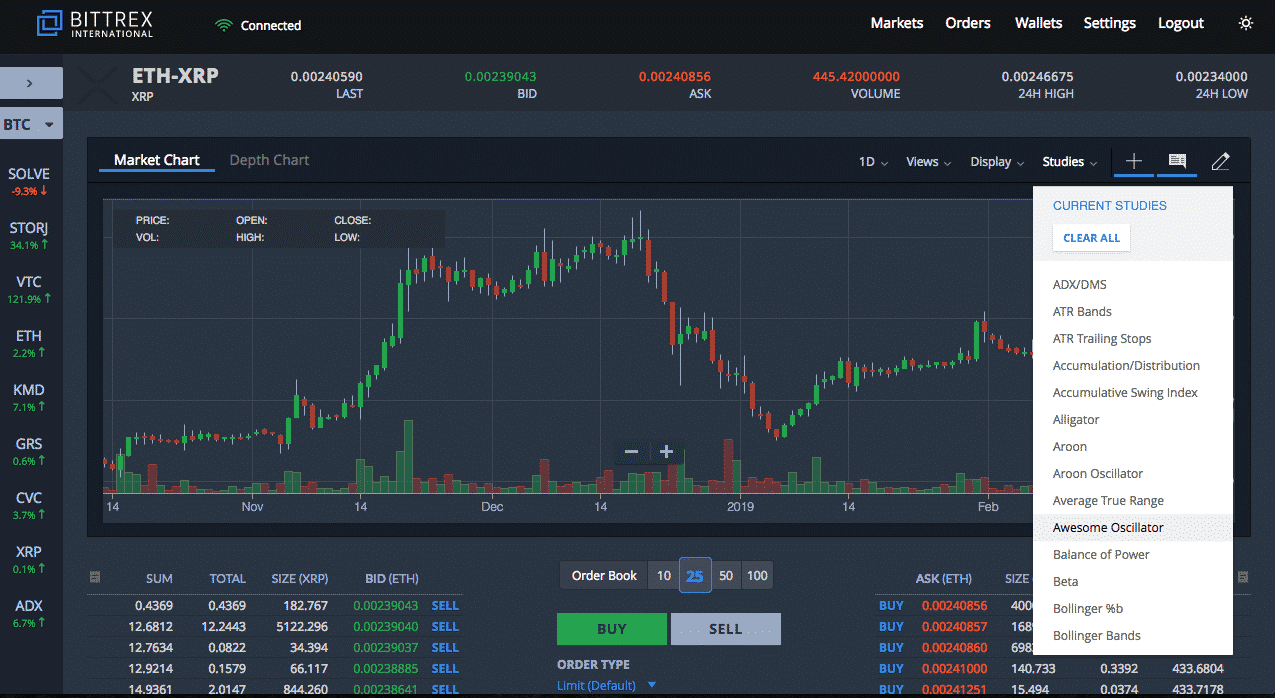The width and height of the screenshot is (1275, 698).
Task: Select the Aroon study
Action: 1133,447
